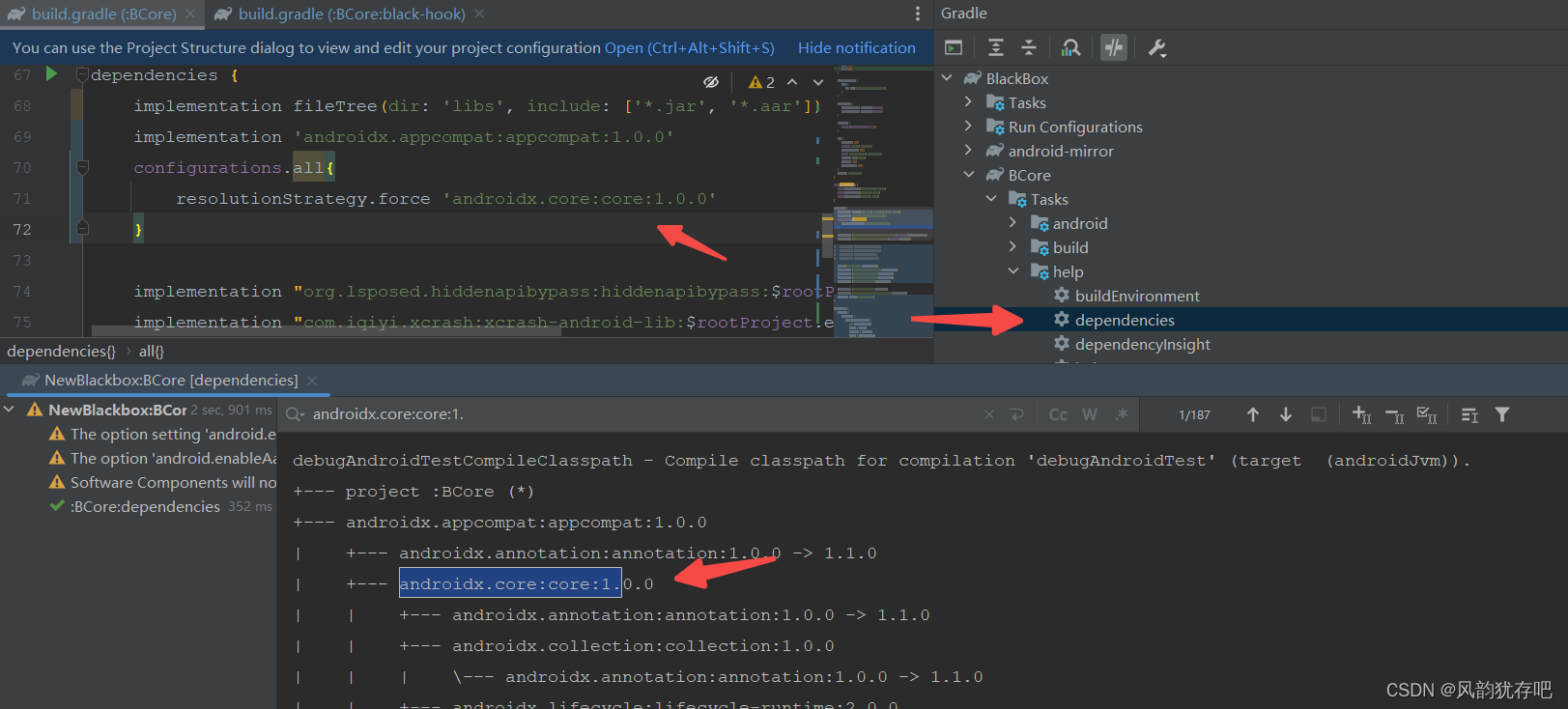Click dependencies{} breadcrumb
Viewport: 1568px width, 709px height.
click(x=61, y=352)
